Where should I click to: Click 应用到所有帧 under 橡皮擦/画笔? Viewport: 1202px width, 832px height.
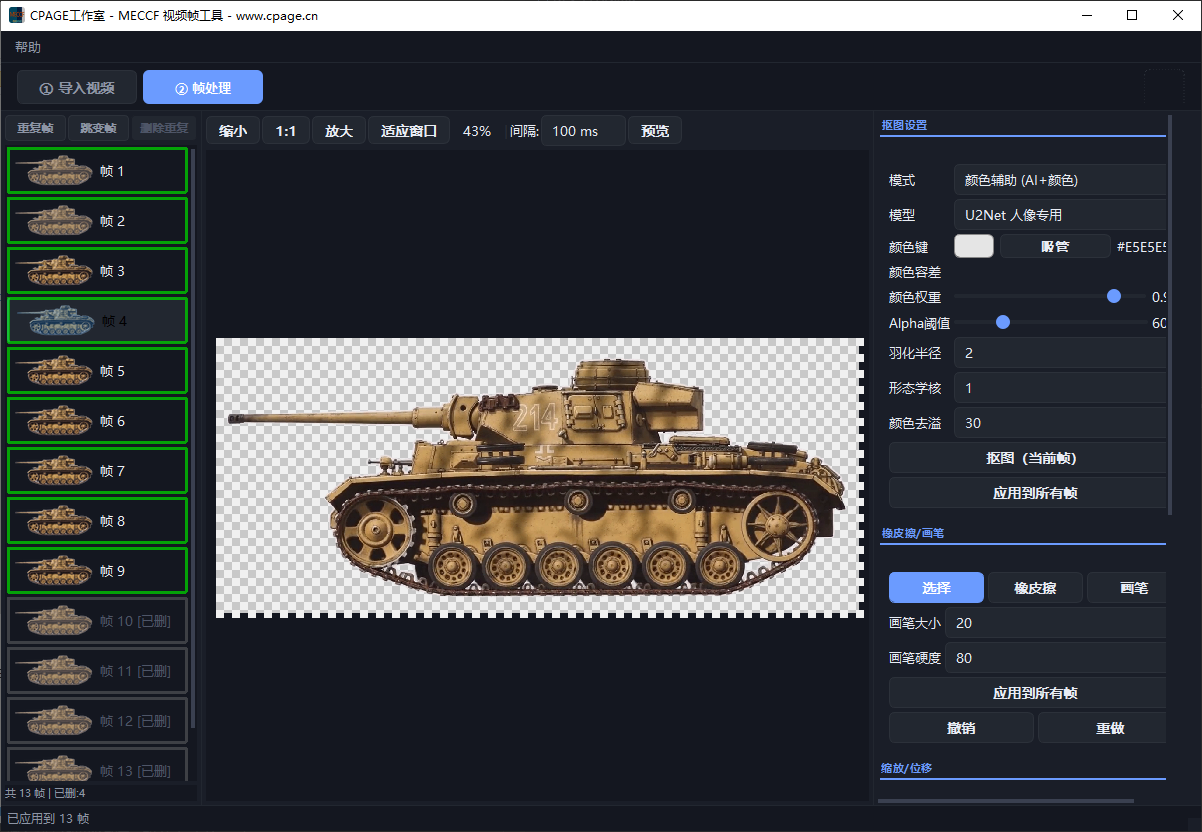(1030, 693)
